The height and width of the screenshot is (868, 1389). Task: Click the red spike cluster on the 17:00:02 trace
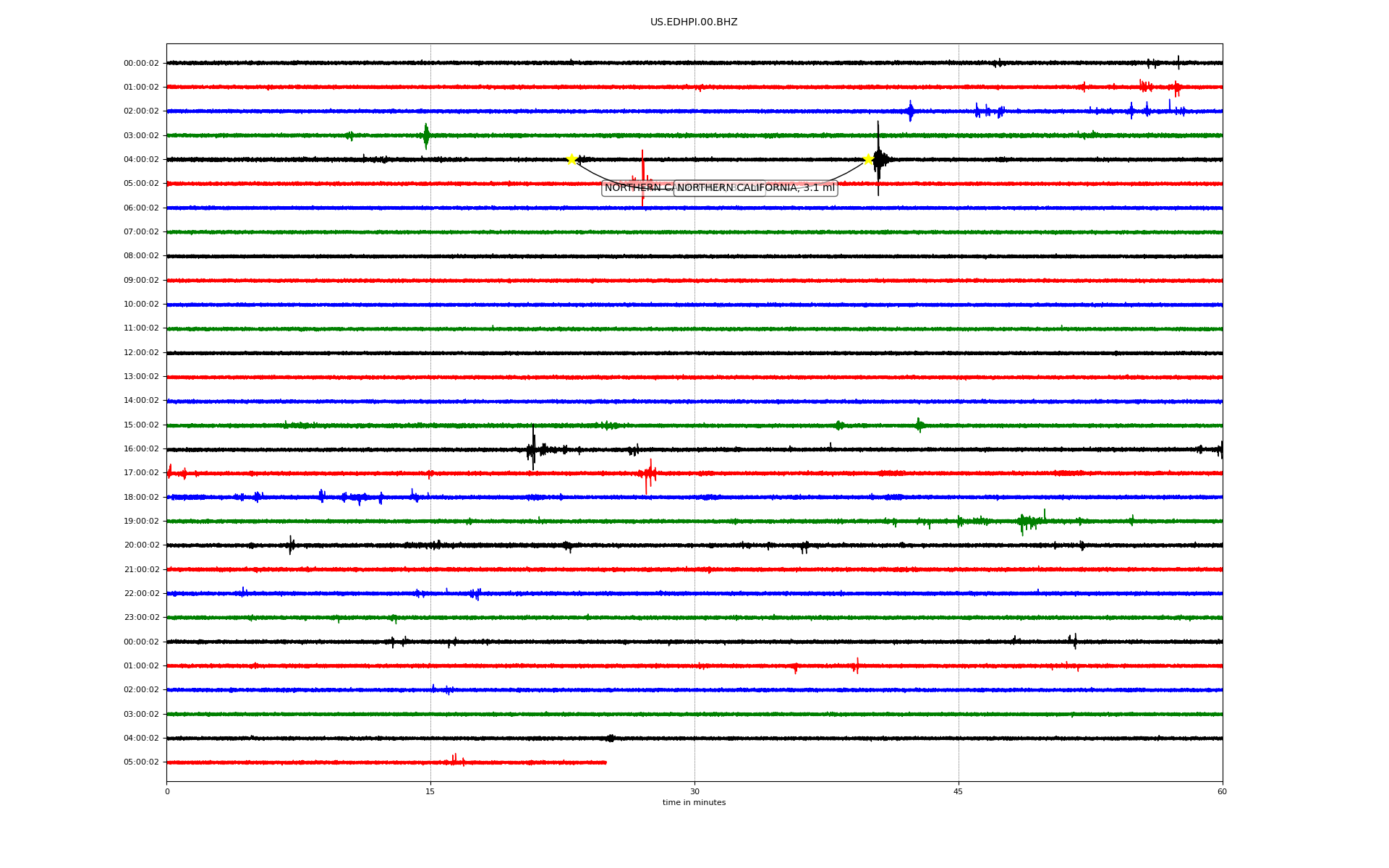point(648,474)
